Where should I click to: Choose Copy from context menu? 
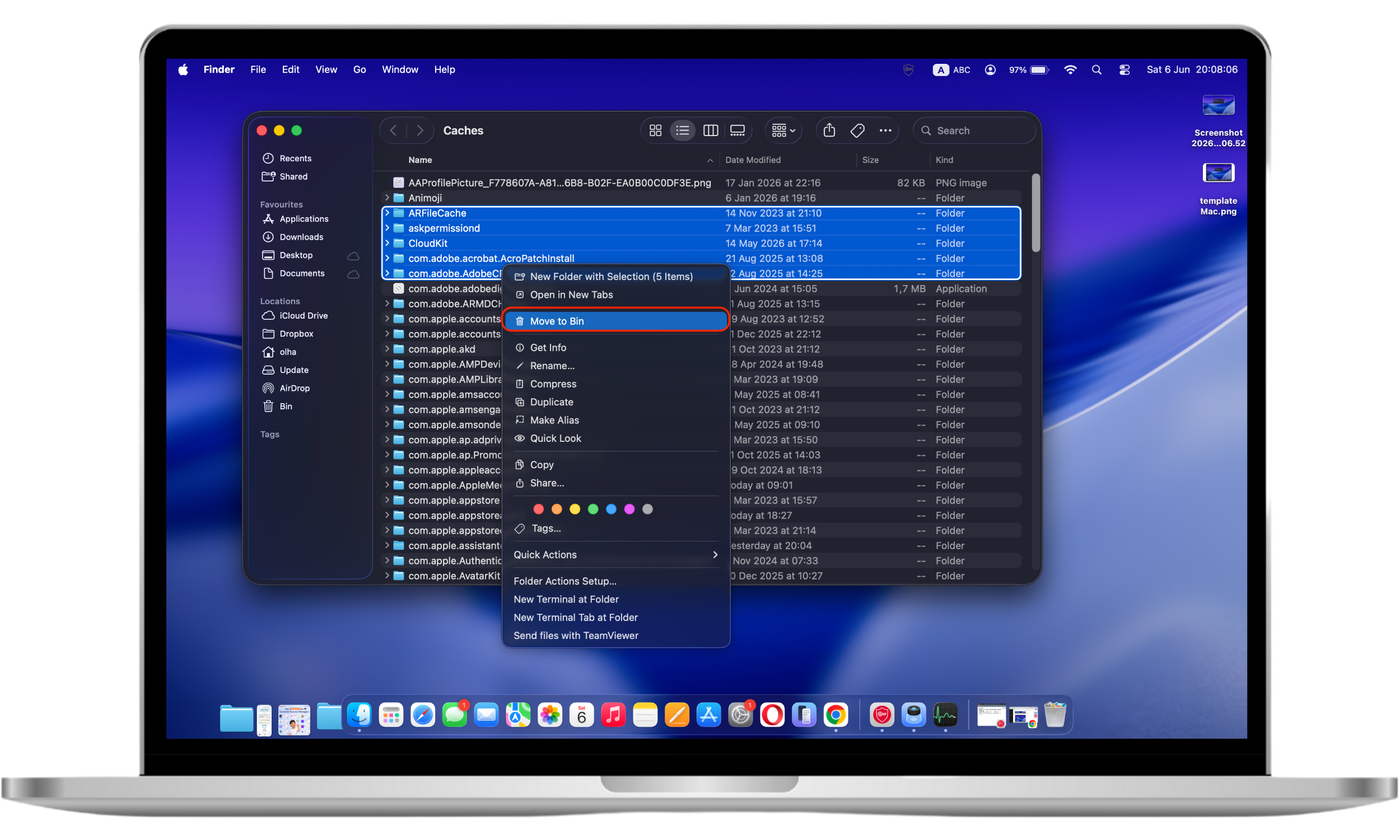pos(615,465)
